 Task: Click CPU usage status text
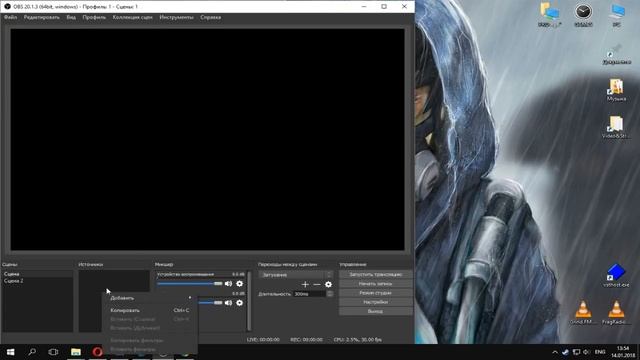[x=358, y=340]
